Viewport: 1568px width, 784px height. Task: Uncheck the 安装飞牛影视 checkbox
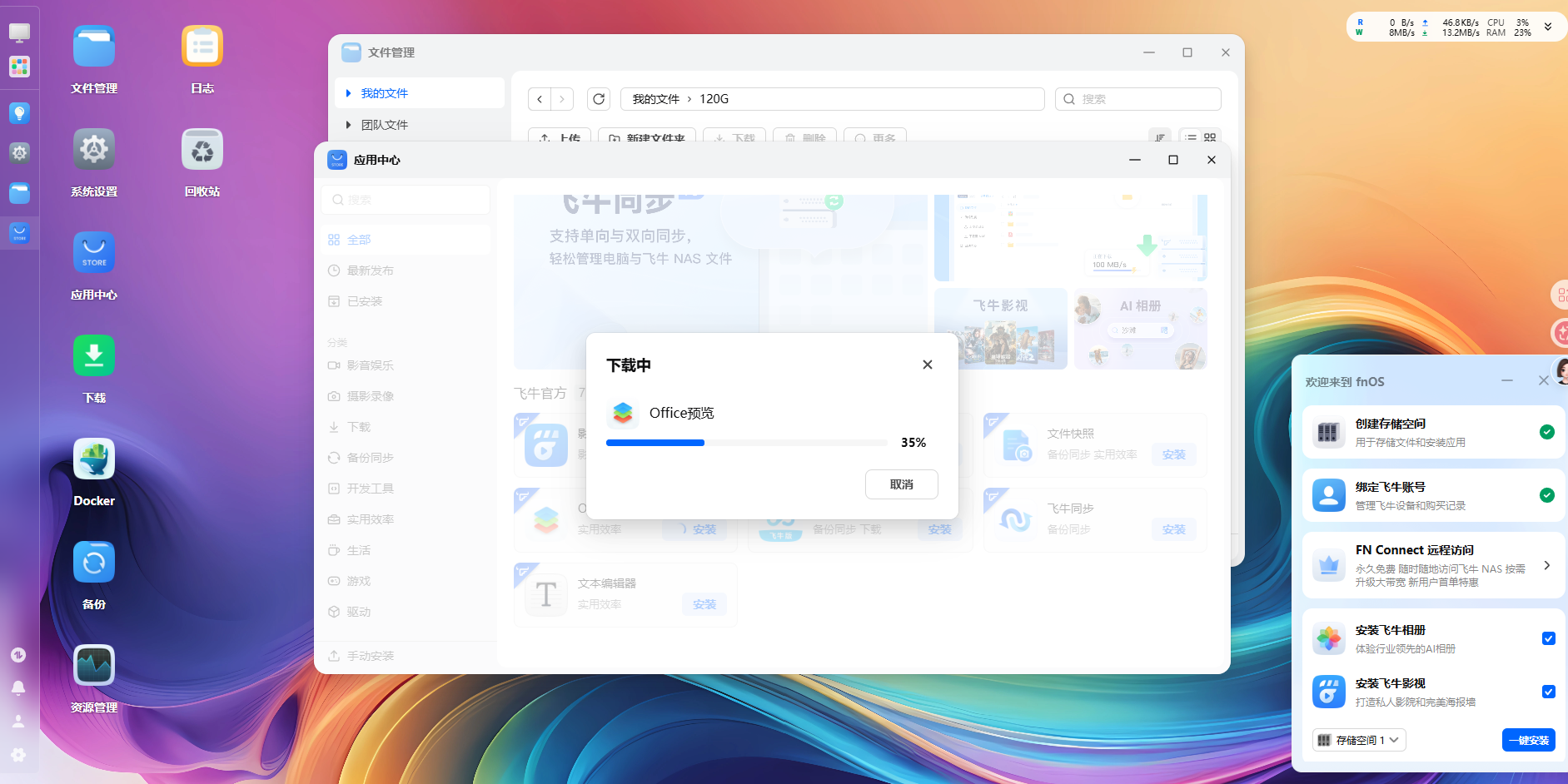1549,692
